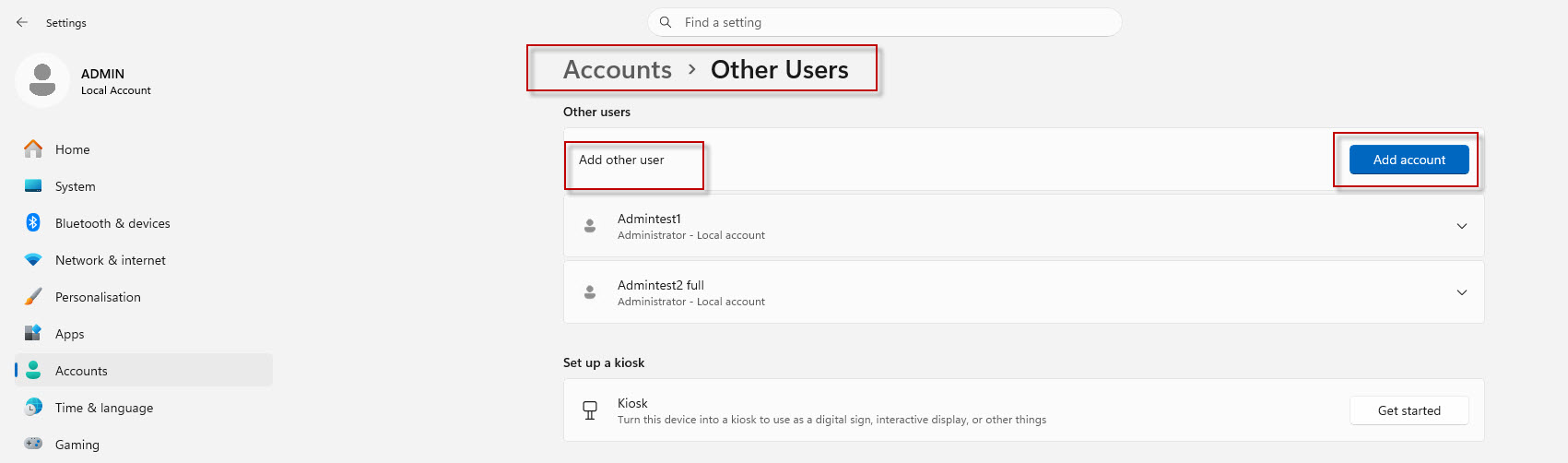Click the ADMIN account name

102,74
